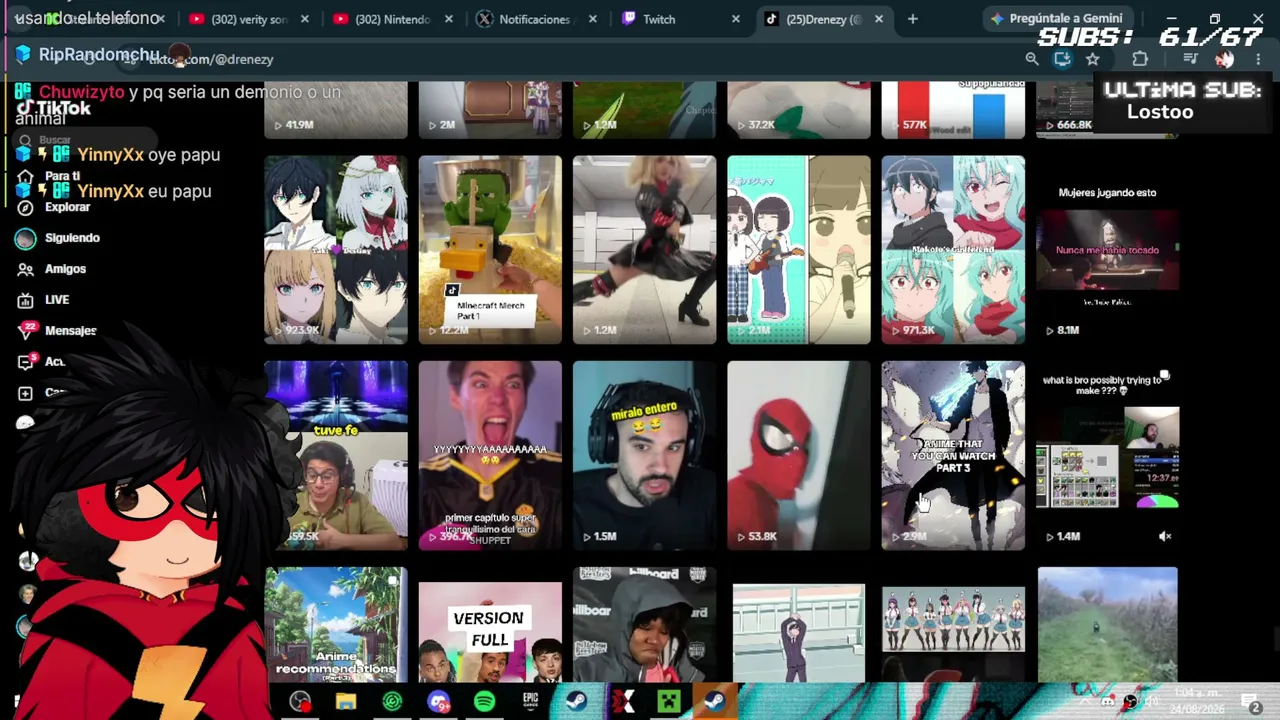1280x720 pixels.
Task: Close the Drenezy TikTok tab
Action: (x=879, y=19)
